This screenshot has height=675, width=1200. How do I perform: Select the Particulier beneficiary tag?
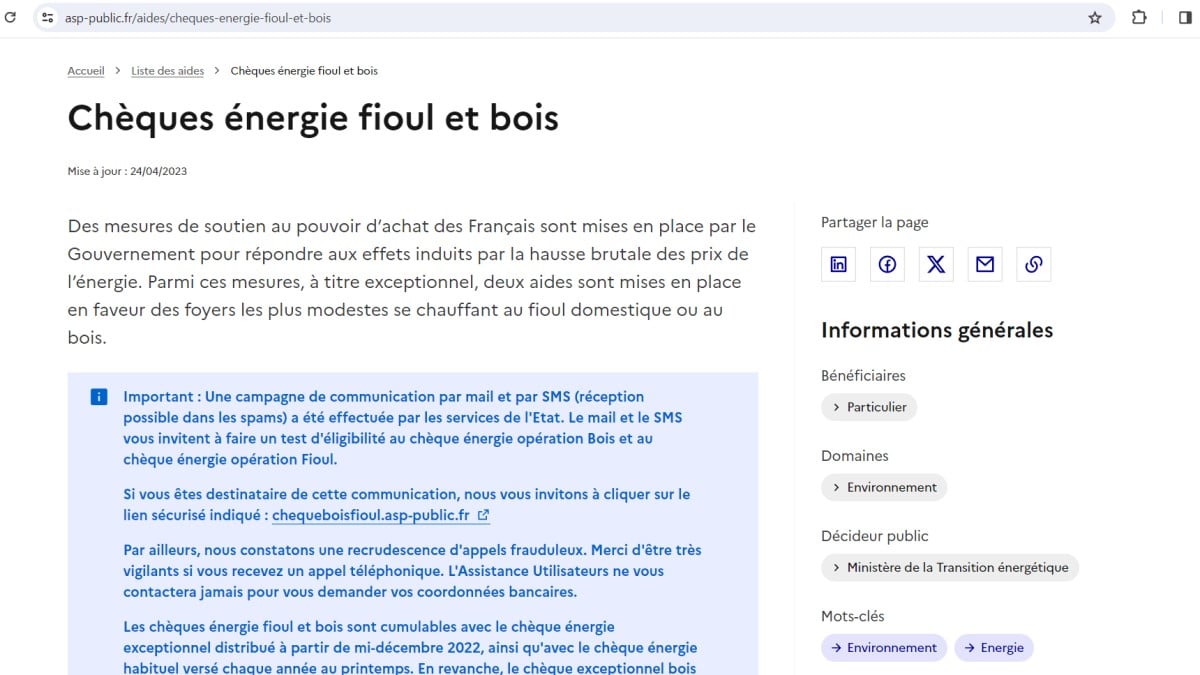click(x=869, y=407)
